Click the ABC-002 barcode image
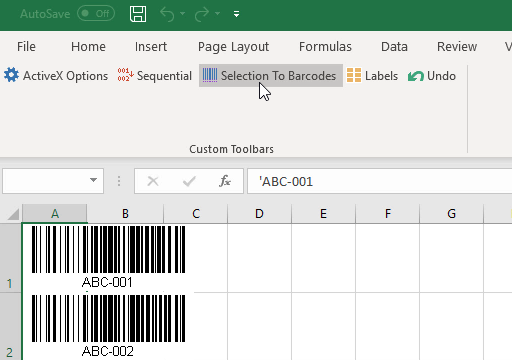The height and width of the screenshot is (360, 512). click(108, 326)
